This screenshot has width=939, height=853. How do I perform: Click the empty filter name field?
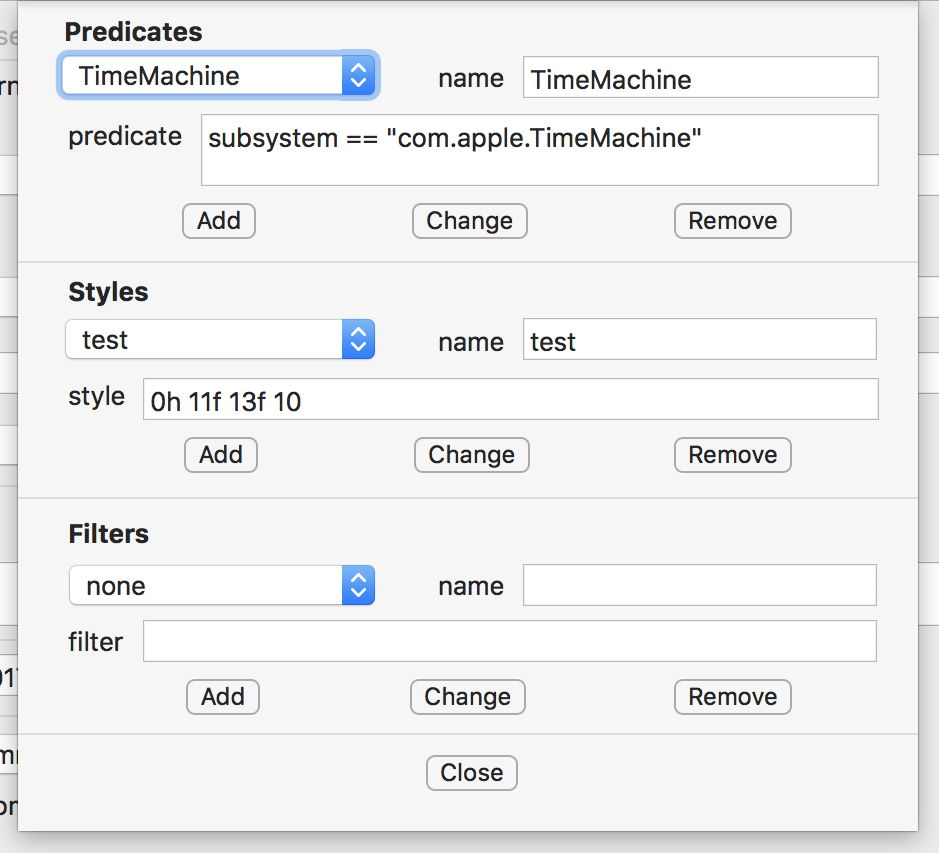point(699,586)
